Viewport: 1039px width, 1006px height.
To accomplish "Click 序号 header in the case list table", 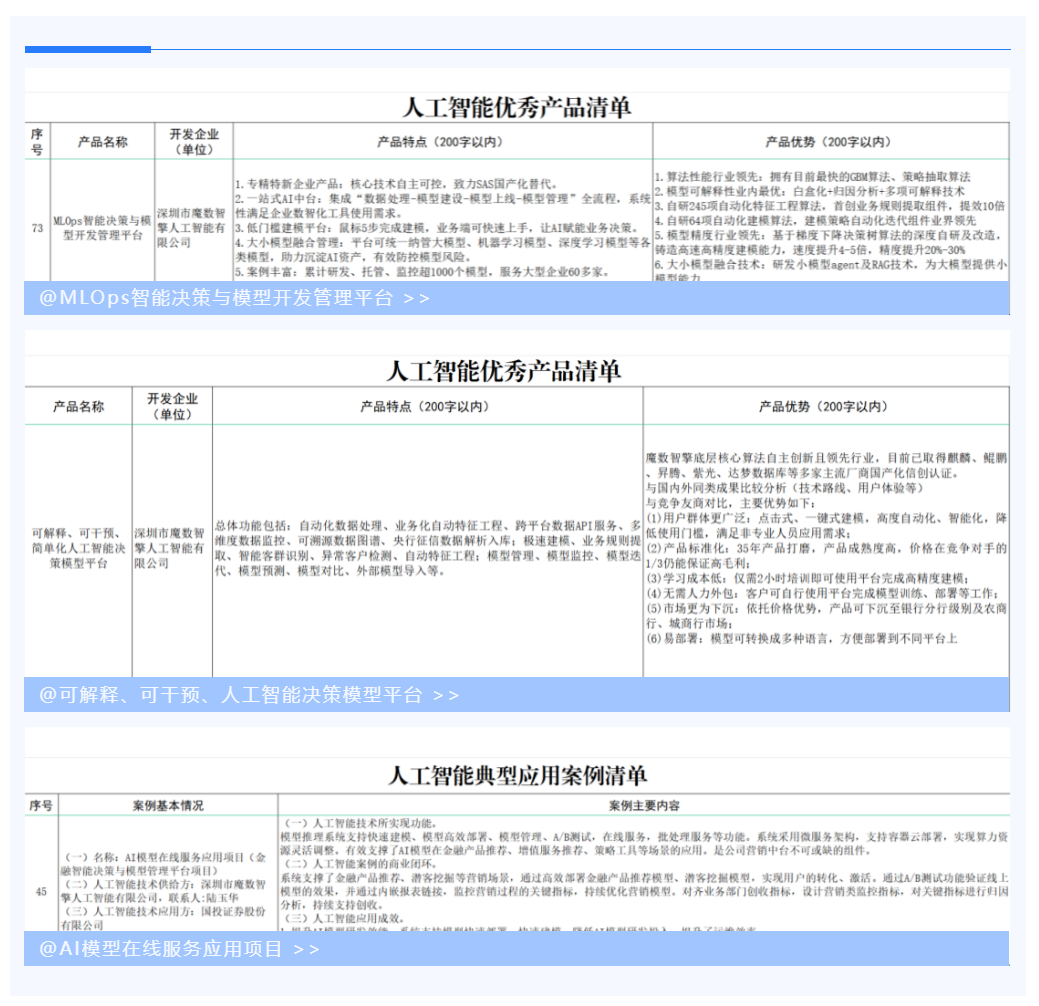I will coord(41,806).
